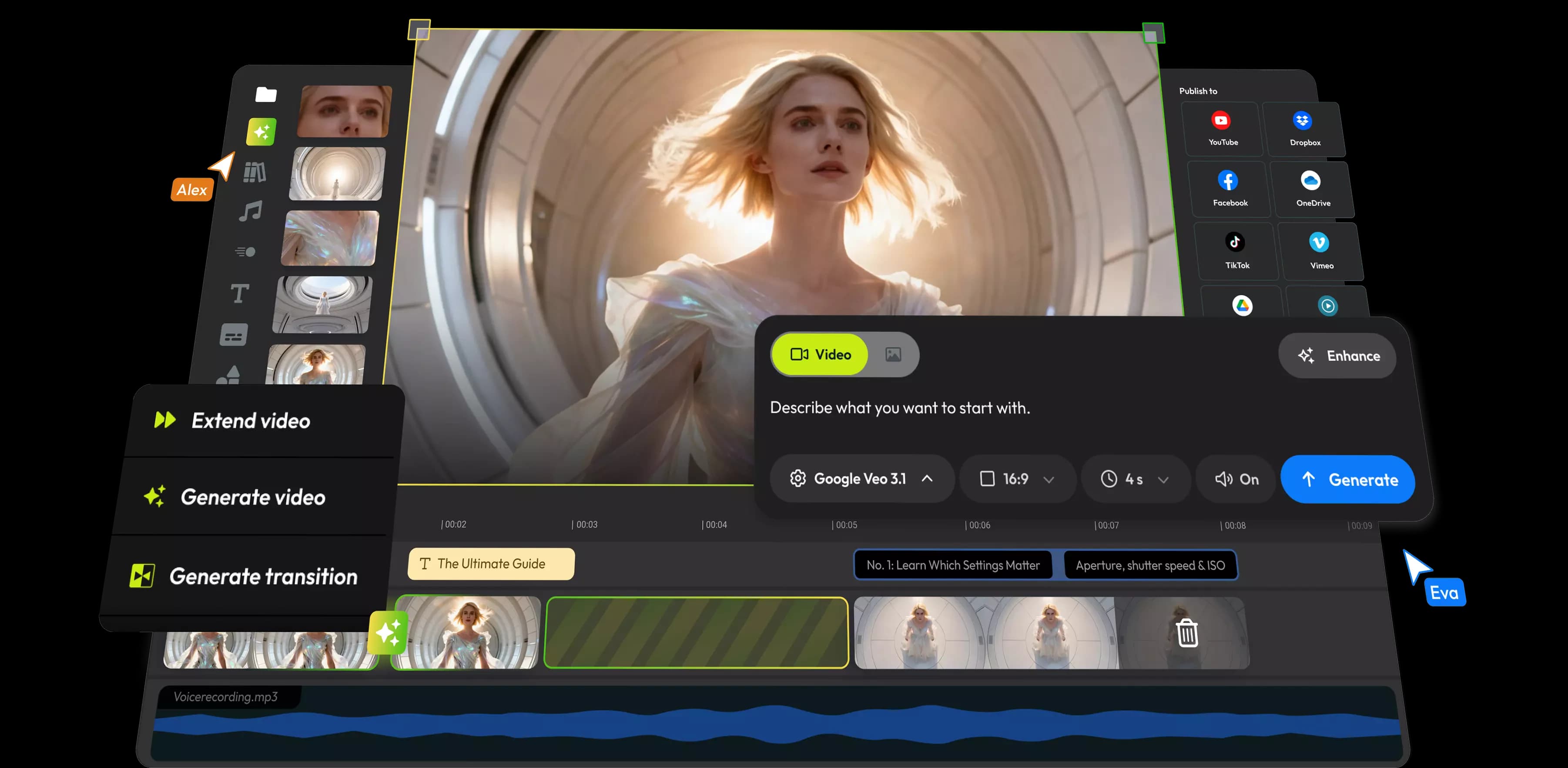Screen dimensions: 1568x768
Task: Open the 4 s duration dropdown
Action: (1135, 480)
